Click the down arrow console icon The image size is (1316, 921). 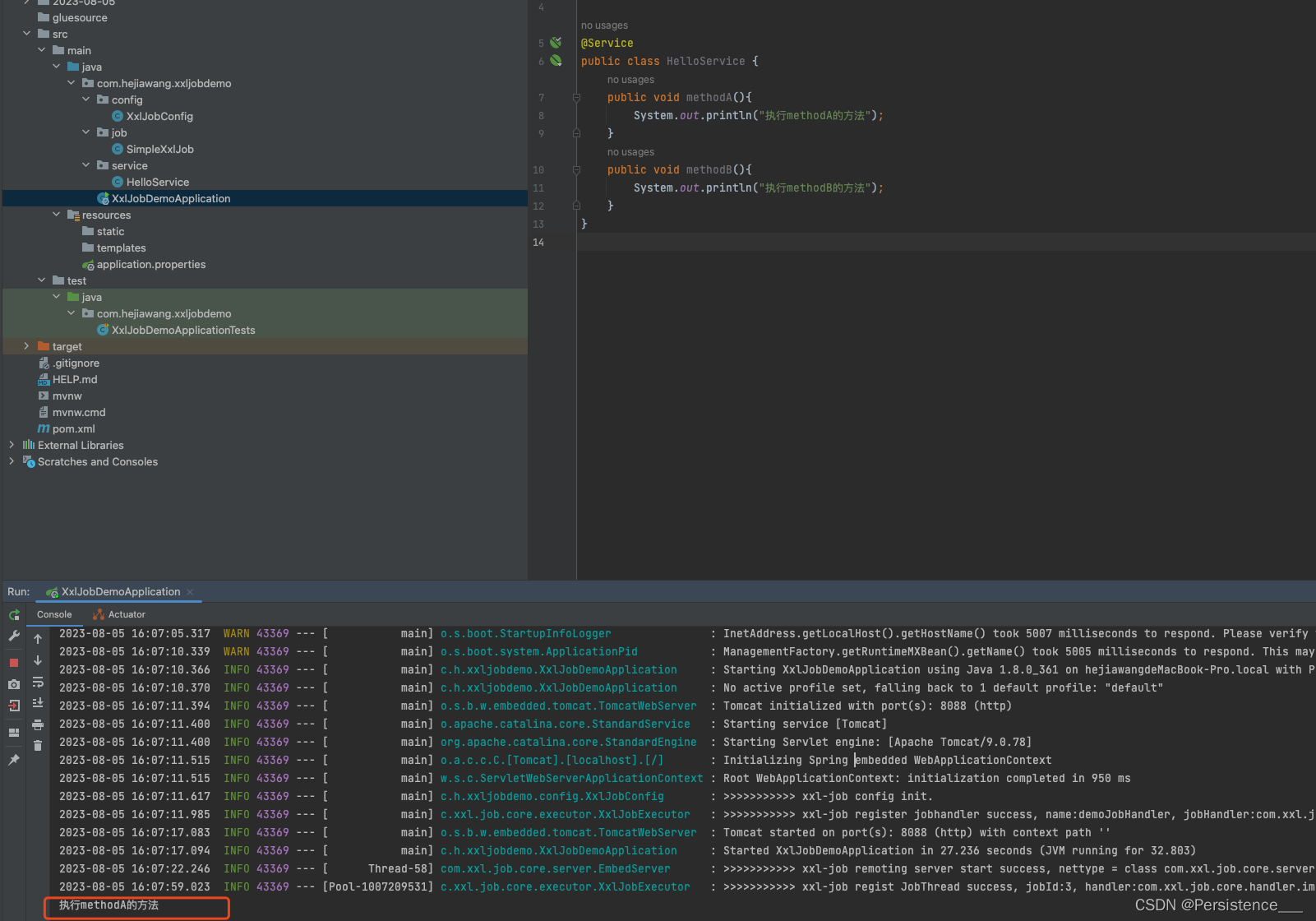click(x=38, y=660)
